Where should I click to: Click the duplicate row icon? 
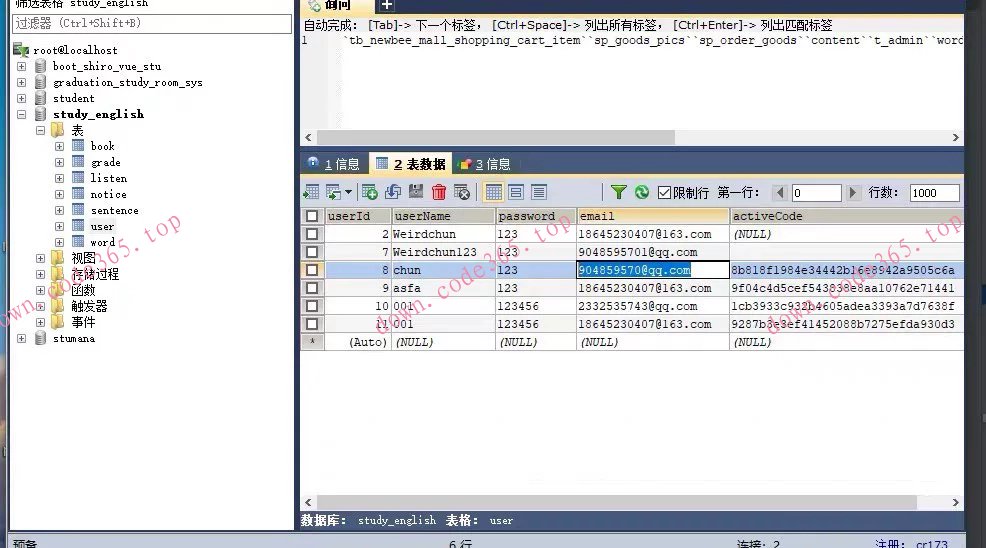[393, 192]
